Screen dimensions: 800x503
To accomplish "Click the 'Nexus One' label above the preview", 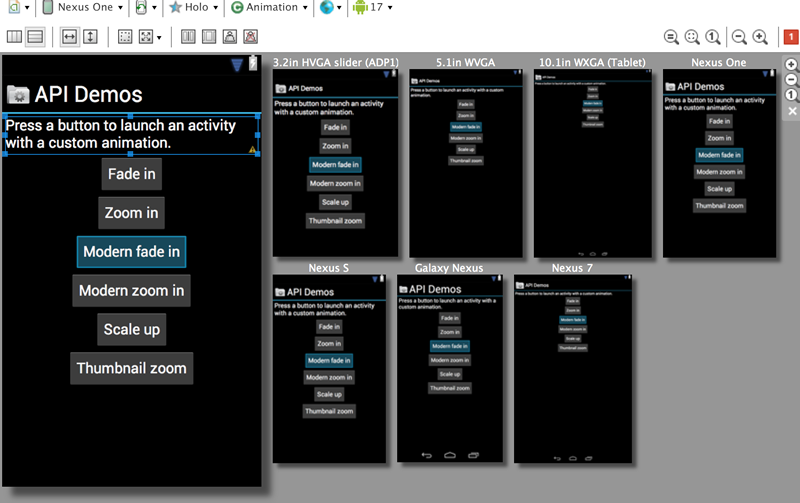I will pos(718,63).
